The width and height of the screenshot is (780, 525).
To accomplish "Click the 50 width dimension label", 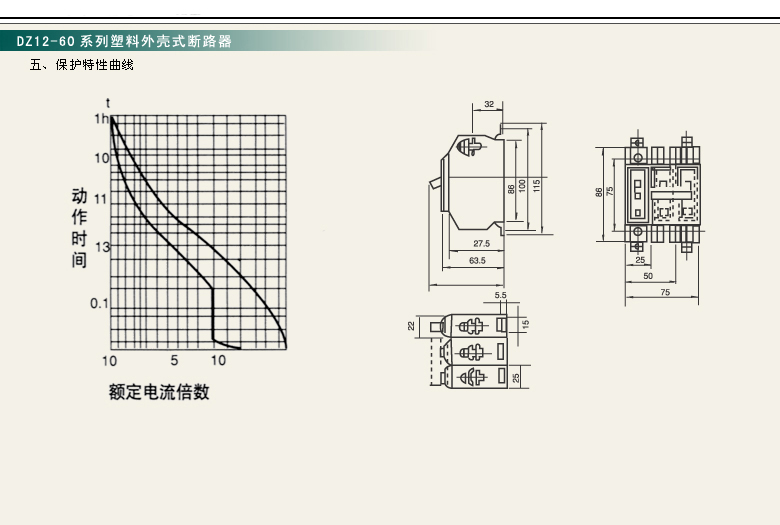I will click(x=648, y=275).
